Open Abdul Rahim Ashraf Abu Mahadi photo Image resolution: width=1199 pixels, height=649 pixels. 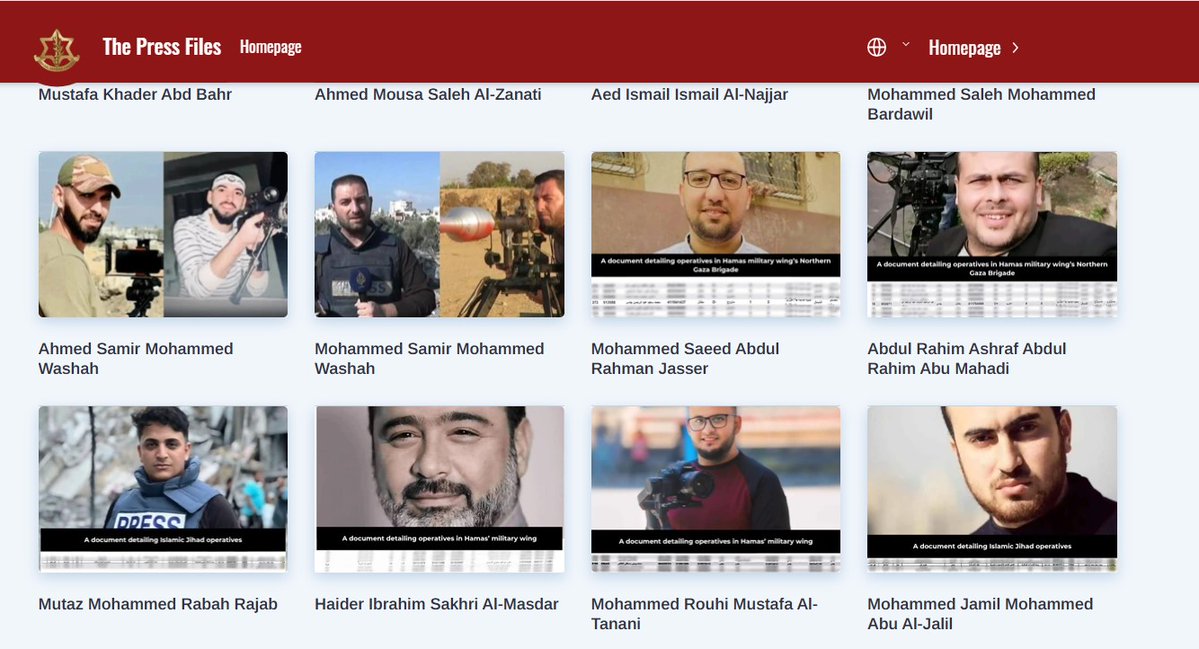tap(992, 235)
